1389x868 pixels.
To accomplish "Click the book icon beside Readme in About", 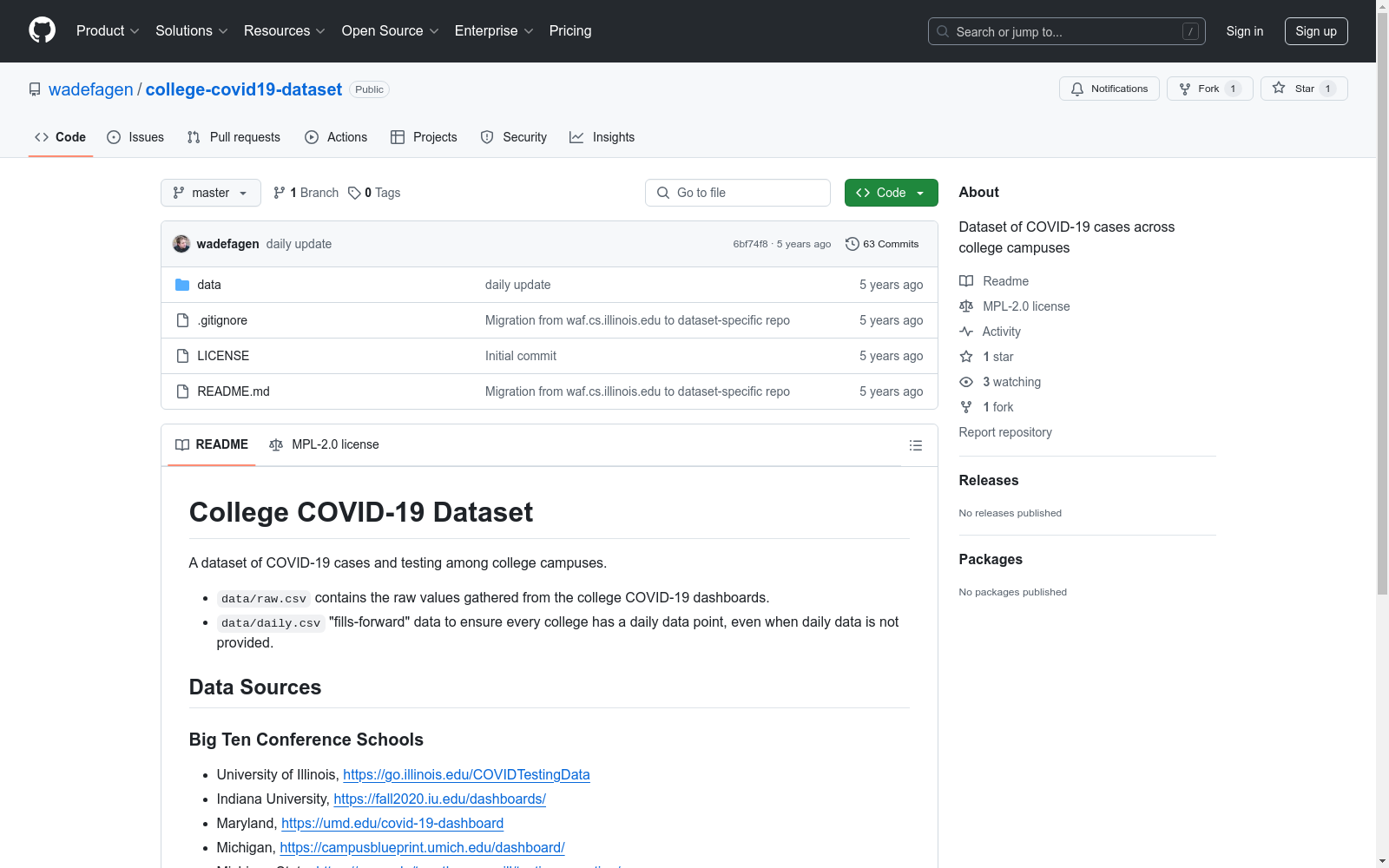I will [966, 281].
